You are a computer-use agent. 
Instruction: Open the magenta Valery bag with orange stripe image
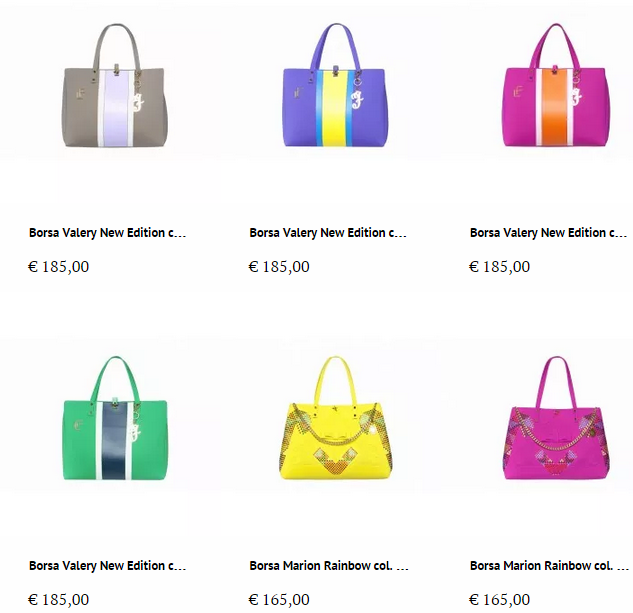point(556,85)
